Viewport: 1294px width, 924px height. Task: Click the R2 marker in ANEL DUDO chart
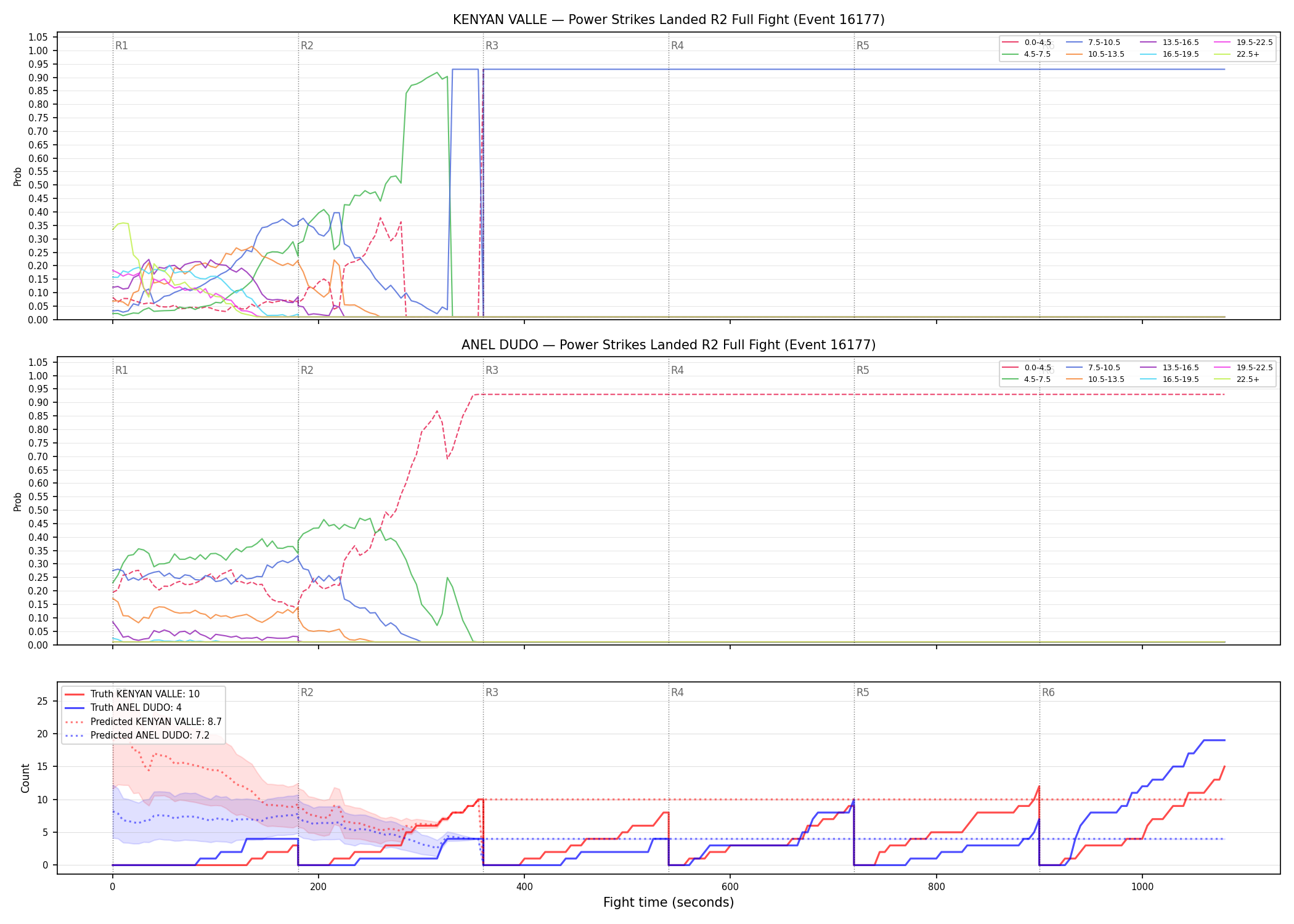[307, 370]
